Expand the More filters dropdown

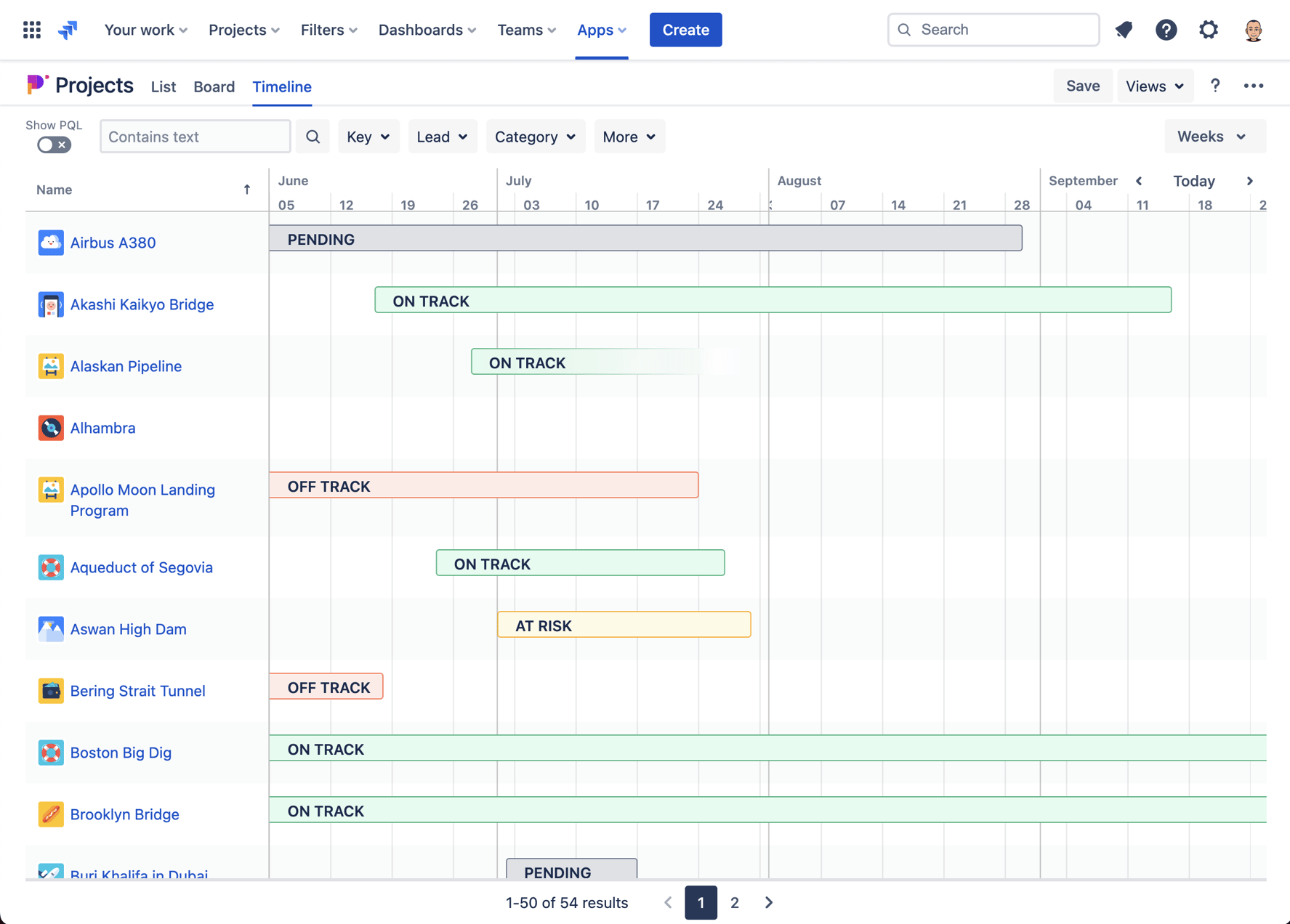click(x=629, y=136)
